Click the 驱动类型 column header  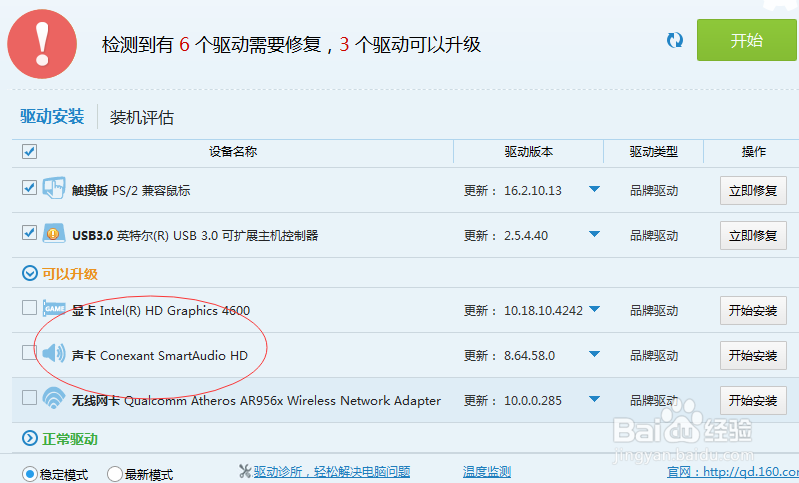click(654, 151)
